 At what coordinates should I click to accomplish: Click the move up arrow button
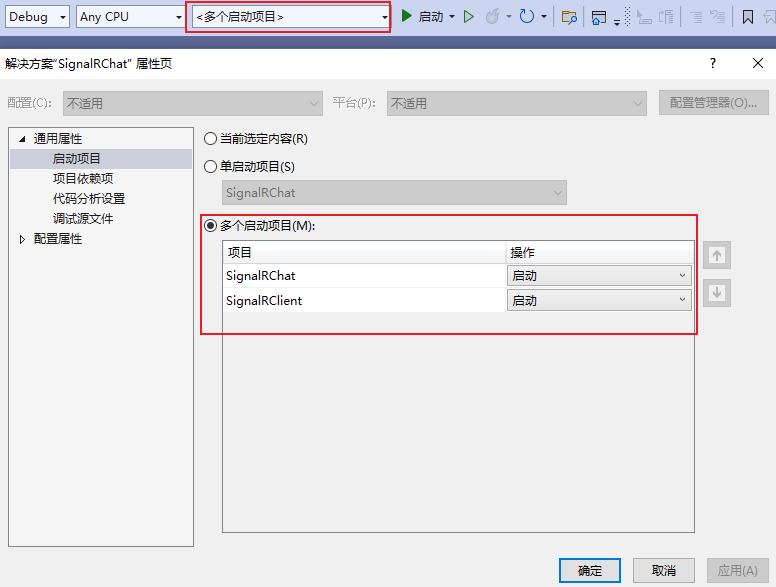[717, 255]
